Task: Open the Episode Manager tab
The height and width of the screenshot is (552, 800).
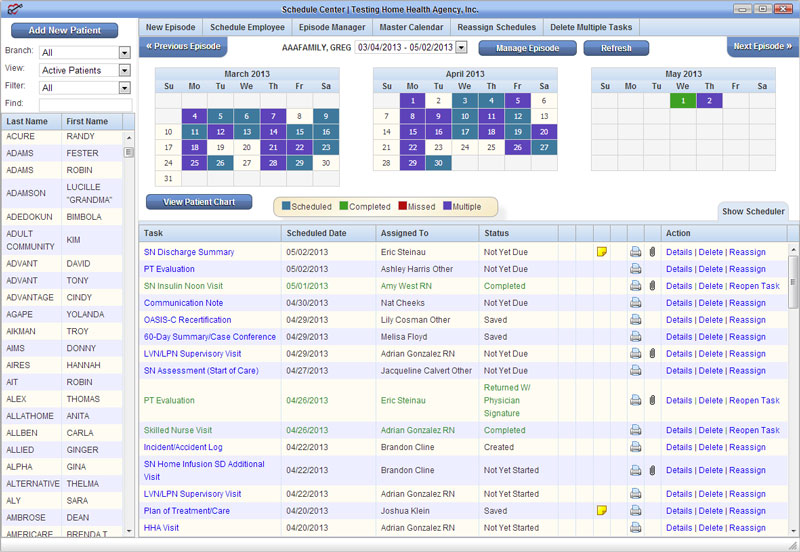Action: click(x=332, y=27)
